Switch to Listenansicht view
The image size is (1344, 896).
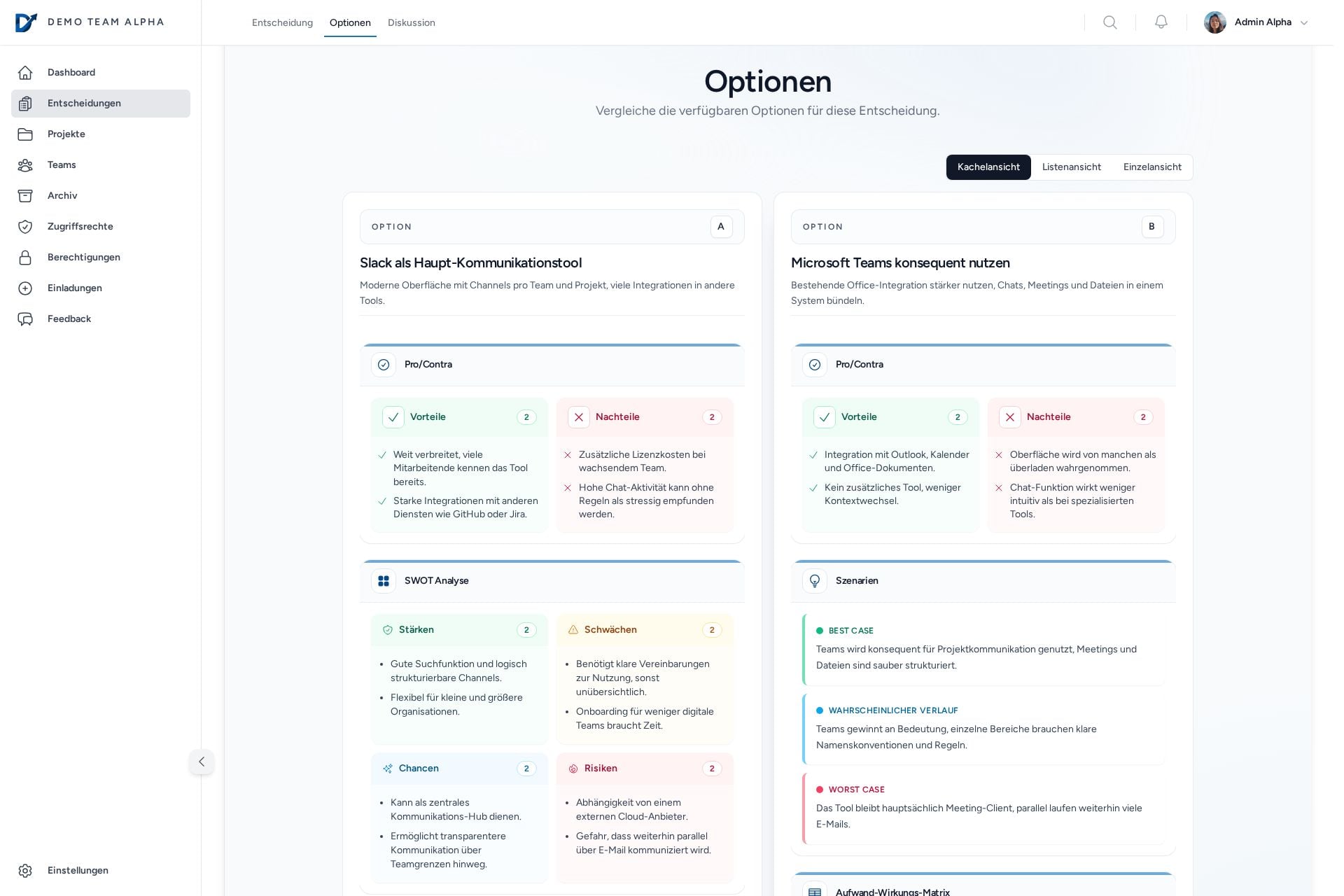[x=1071, y=167]
